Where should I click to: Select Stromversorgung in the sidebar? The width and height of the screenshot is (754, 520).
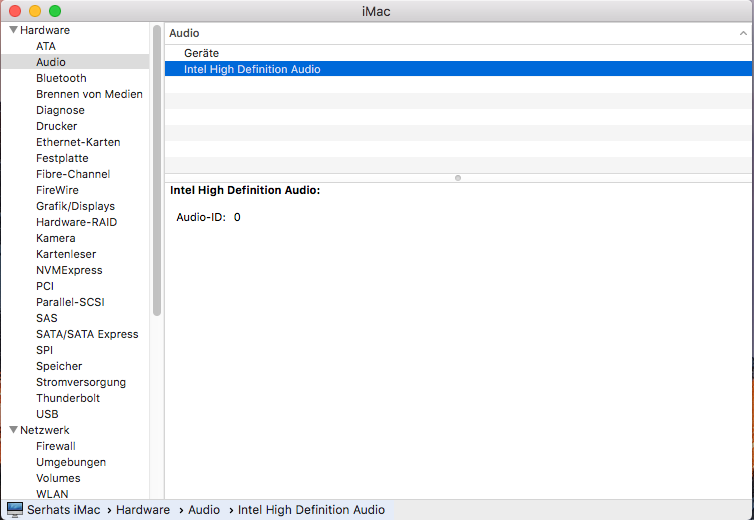tap(81, 382)
